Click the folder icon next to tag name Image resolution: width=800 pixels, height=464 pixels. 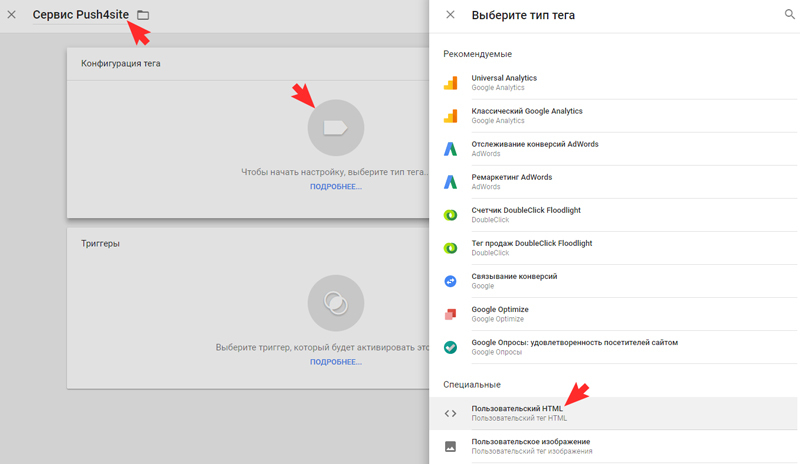click(143, 15)
